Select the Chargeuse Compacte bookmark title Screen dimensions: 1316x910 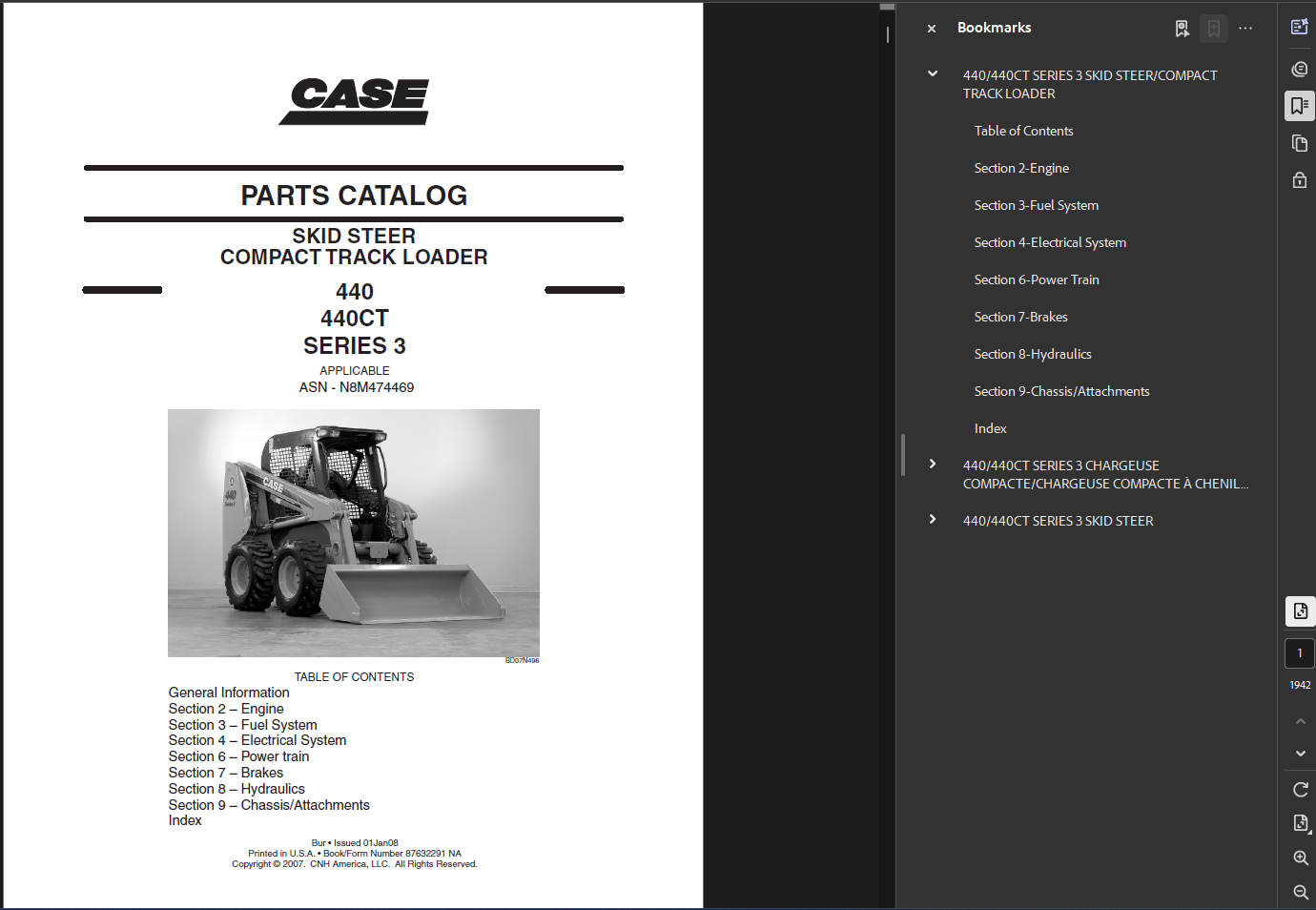point(1105,474)
